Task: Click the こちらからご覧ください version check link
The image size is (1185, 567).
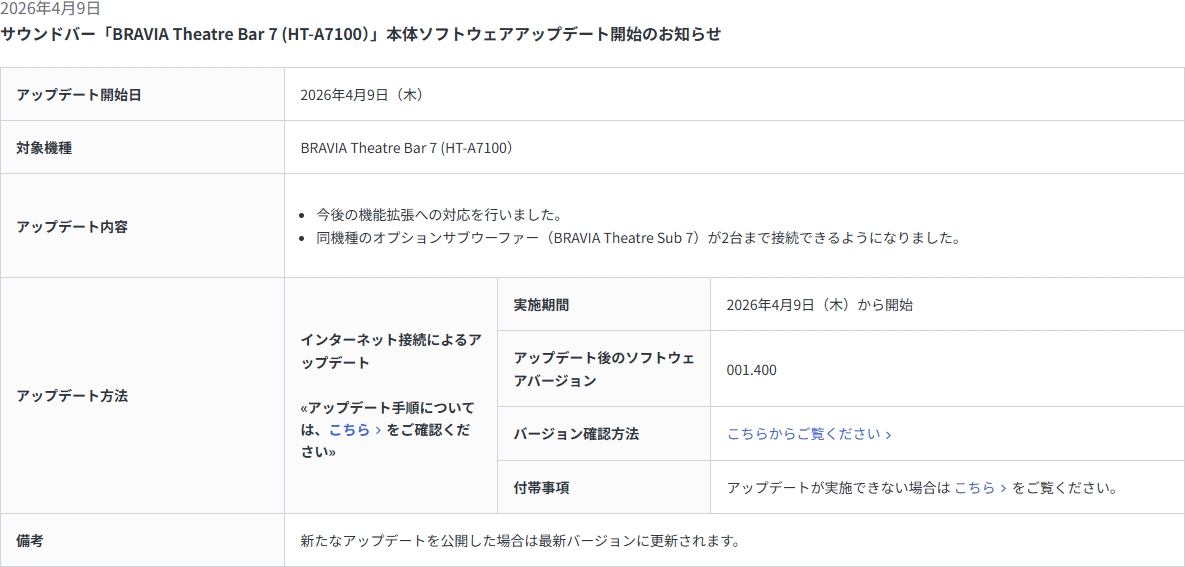Action: pyautogui.click(x=808, y=434)
